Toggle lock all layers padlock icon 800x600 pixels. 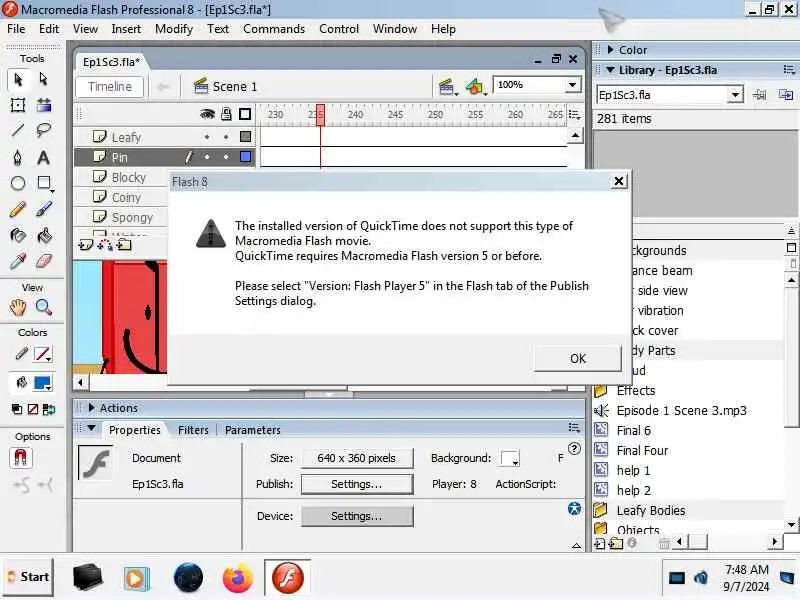[x=226, y=114]
